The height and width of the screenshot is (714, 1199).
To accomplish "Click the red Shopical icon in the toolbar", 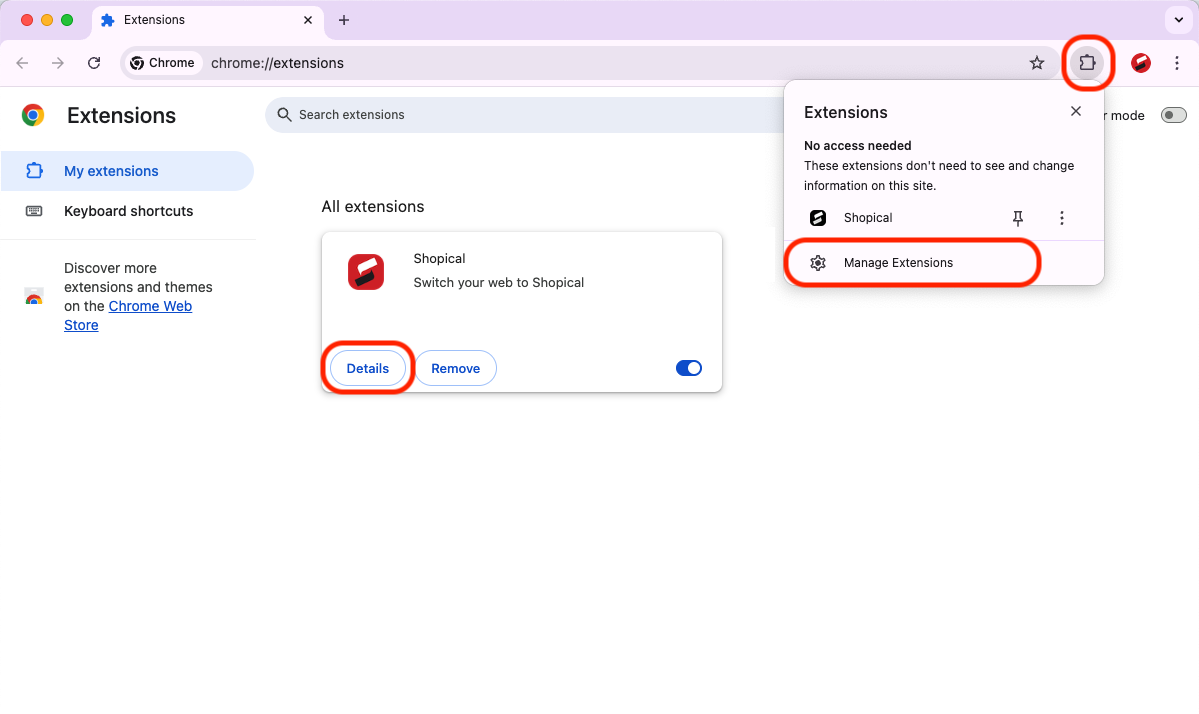I will (1141, 63).
